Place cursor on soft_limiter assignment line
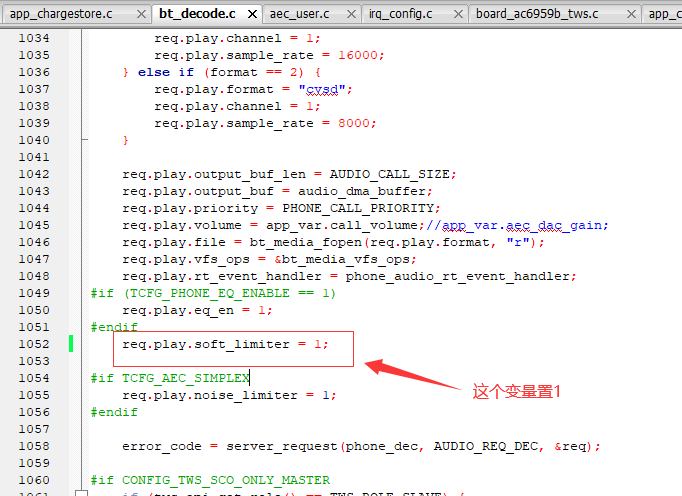The image size is (682, 496). (225, 344)
